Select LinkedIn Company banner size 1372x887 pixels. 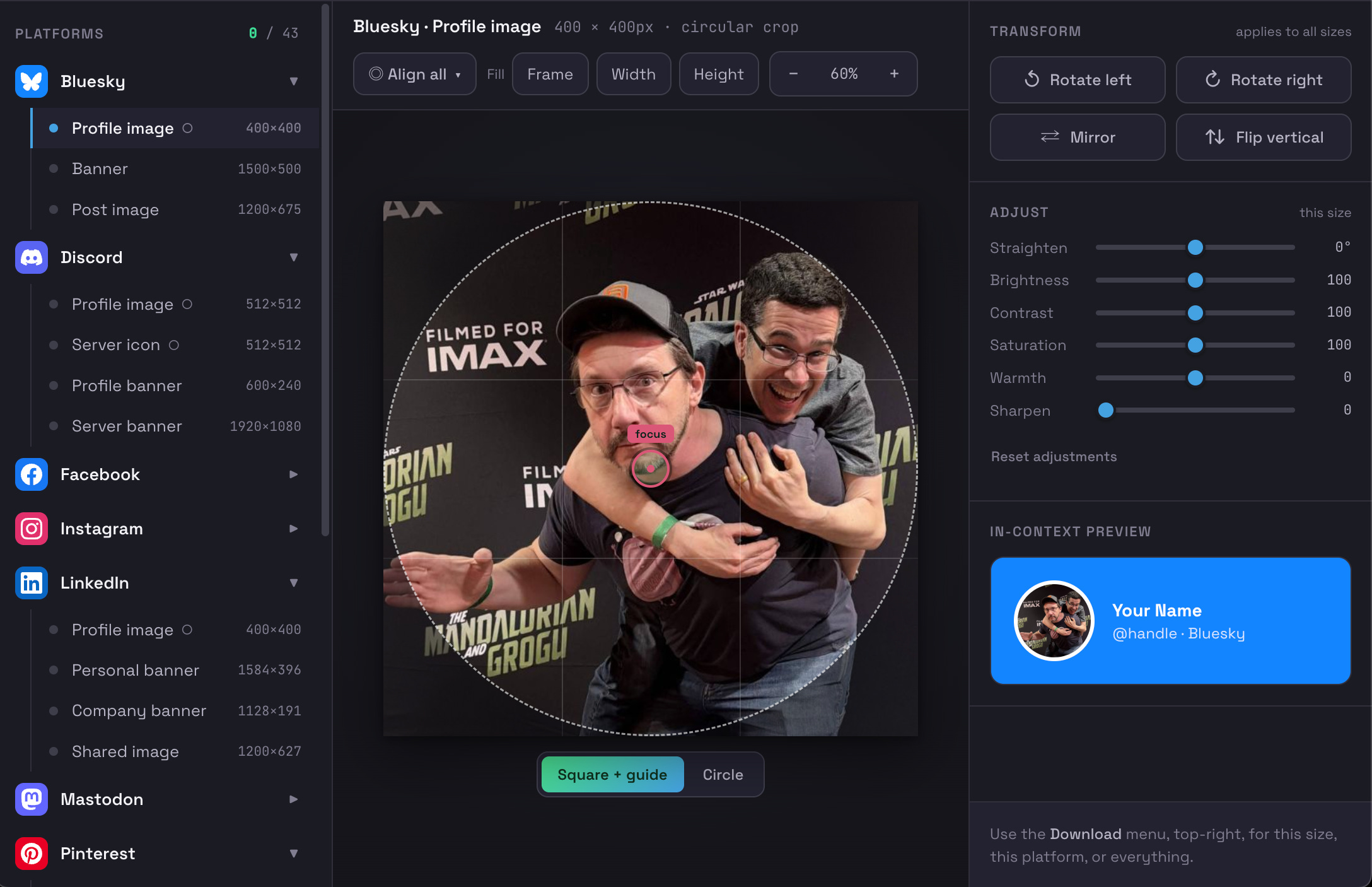pos(175,710)
